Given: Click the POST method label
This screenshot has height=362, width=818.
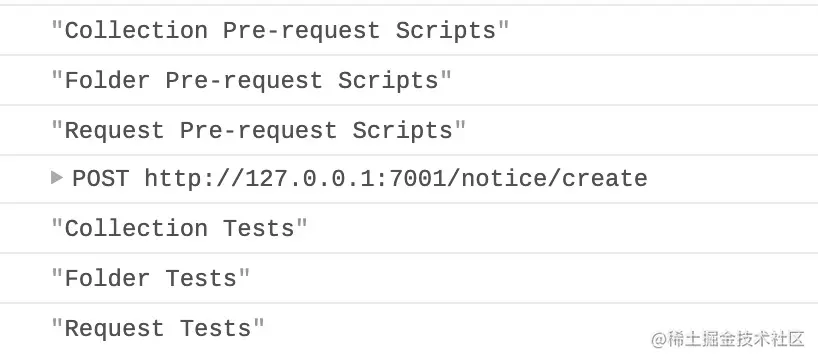Looking at the screenshot, I should click(101, 178).
